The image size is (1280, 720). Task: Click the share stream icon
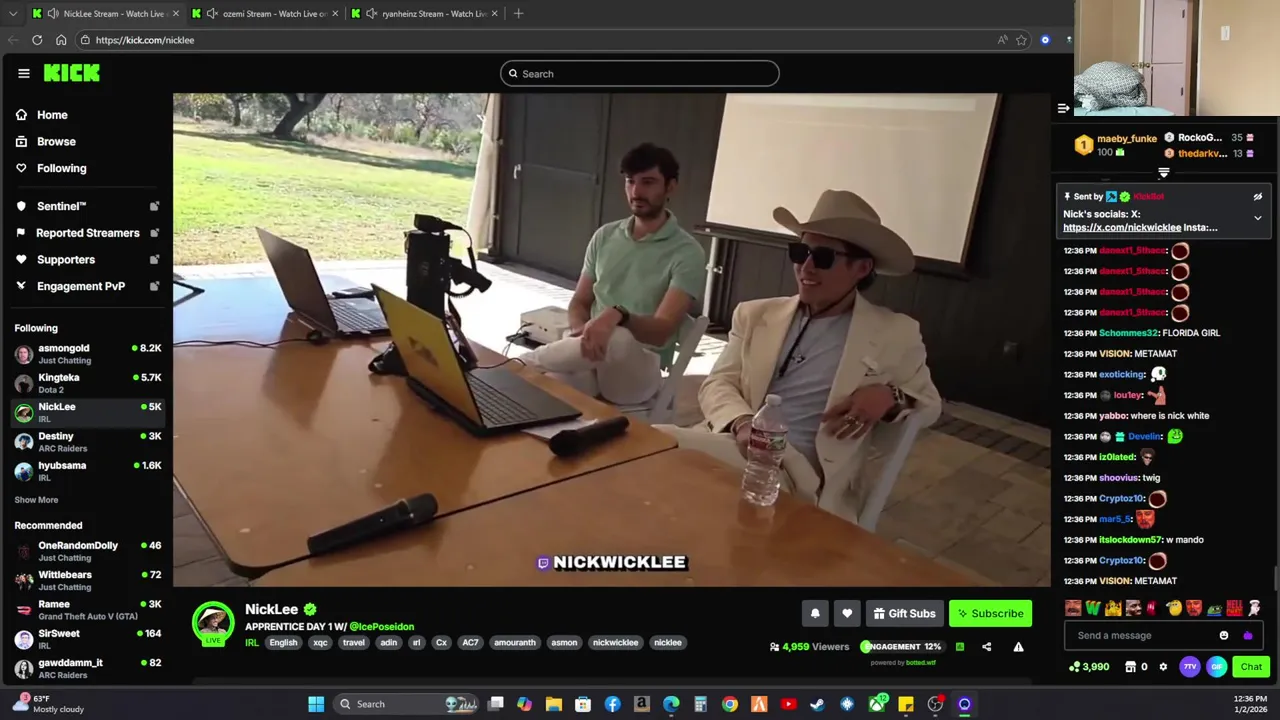tap(987, 647)
